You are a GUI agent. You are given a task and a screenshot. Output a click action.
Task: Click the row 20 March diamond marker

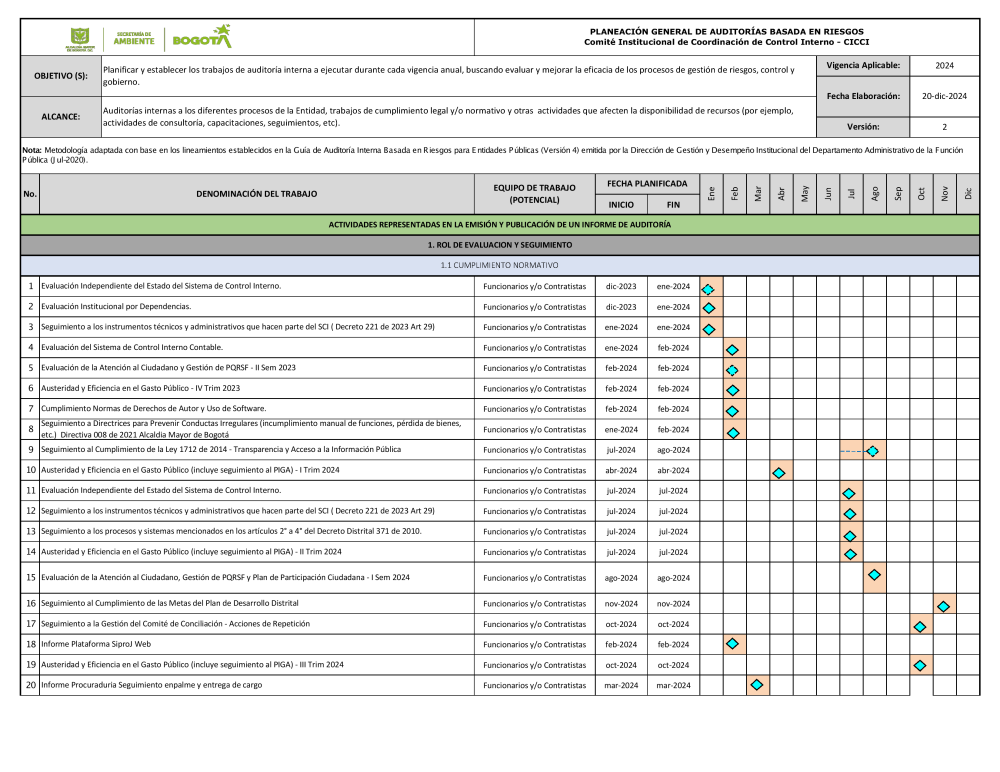pos(757,685)
